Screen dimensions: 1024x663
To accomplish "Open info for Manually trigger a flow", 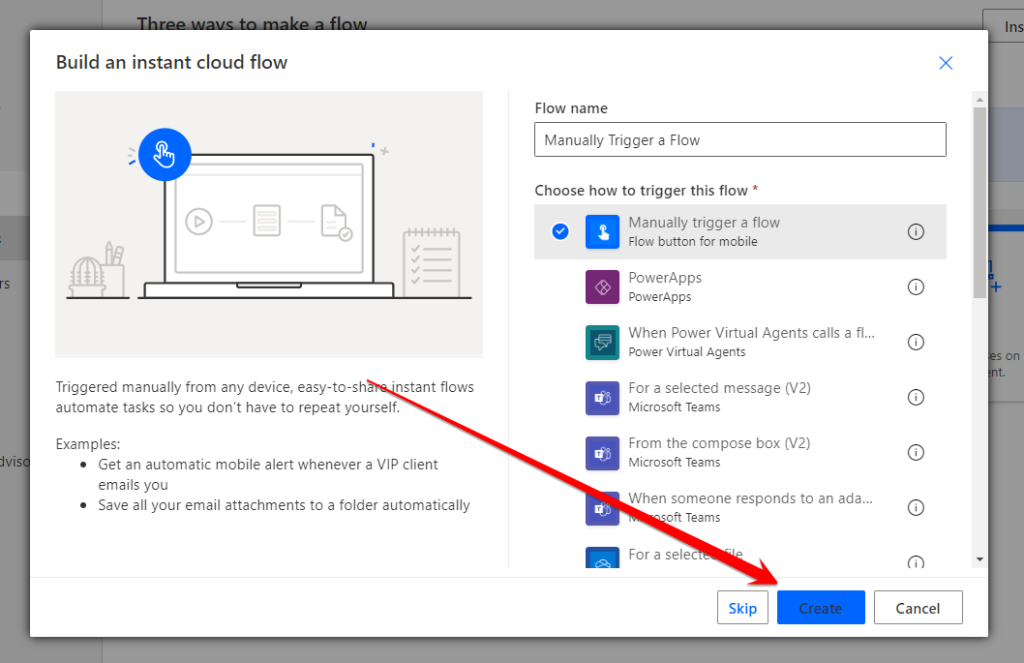I will pos(916,231).
